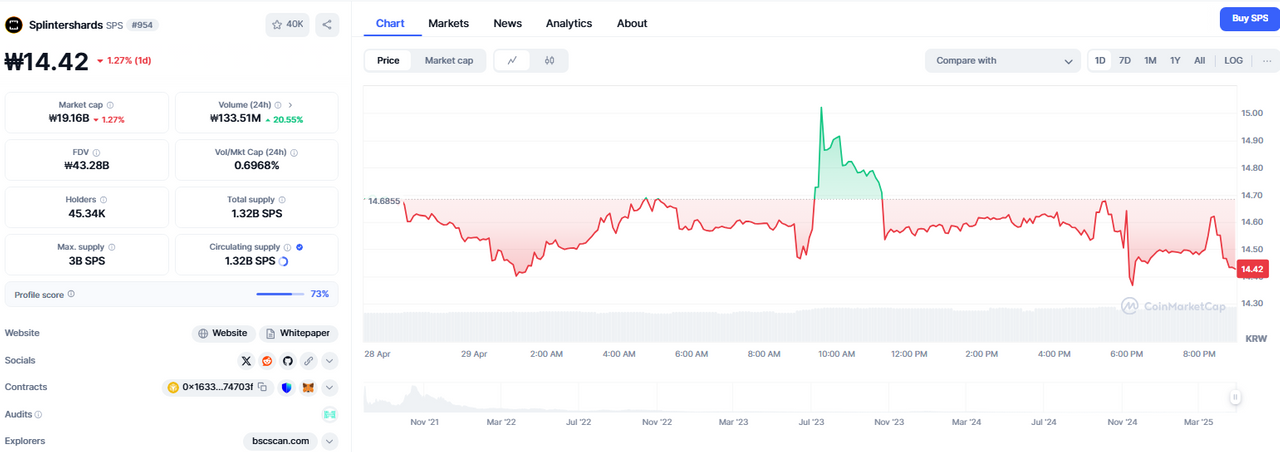Copy the contract address with copy icon
This screenshot has width=1280, height=452.
[x=262, y=387]
